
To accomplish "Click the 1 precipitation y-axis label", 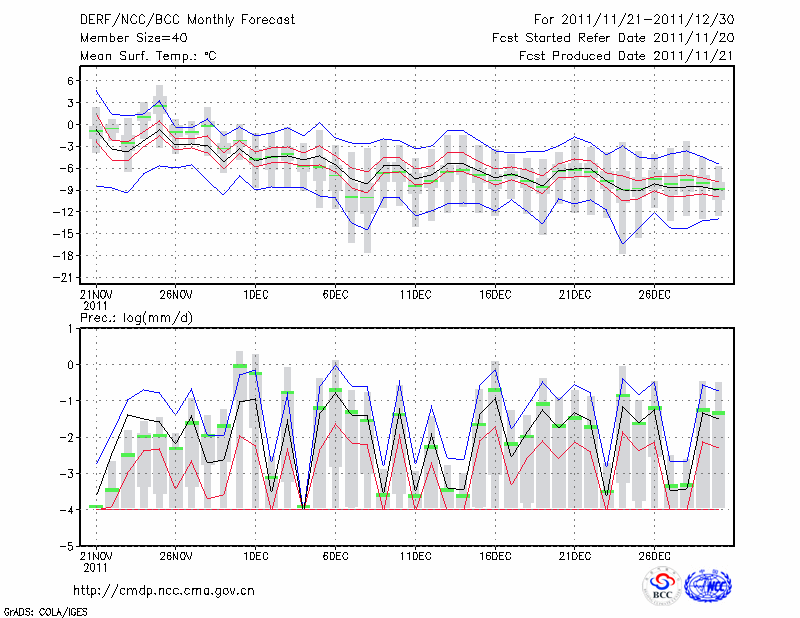I will coord(71,328).
